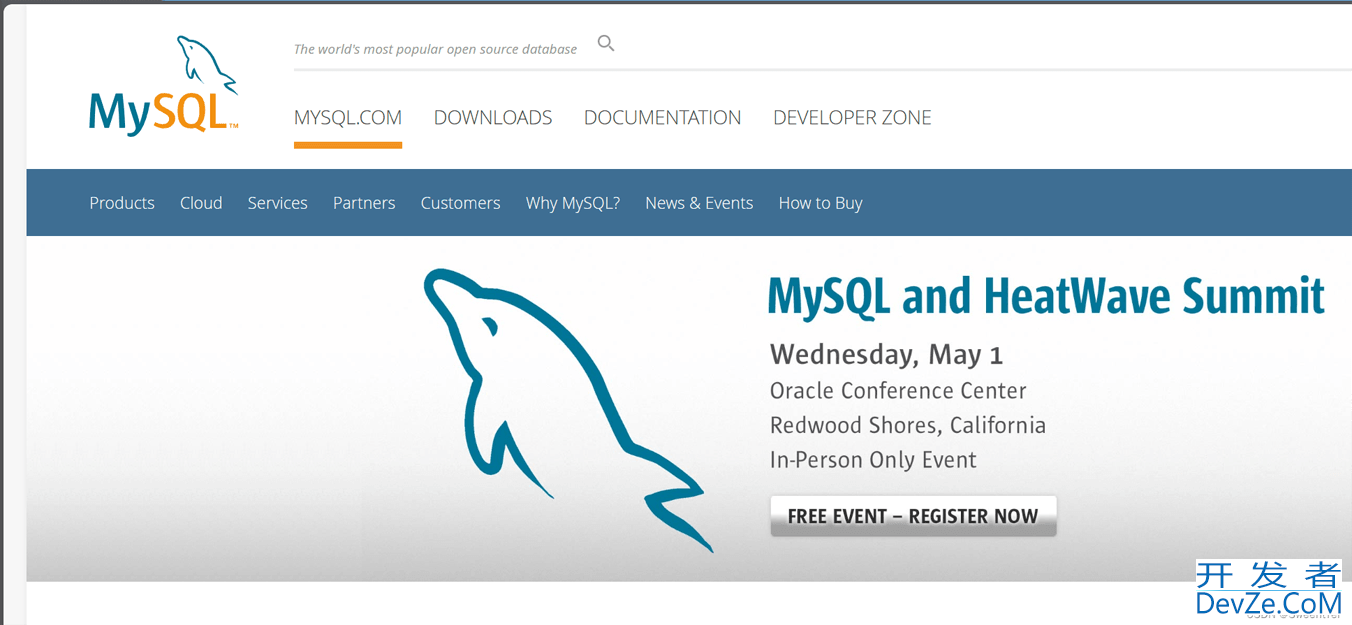
Task: Select the MYSQL.COM tab
Action: 348,118
